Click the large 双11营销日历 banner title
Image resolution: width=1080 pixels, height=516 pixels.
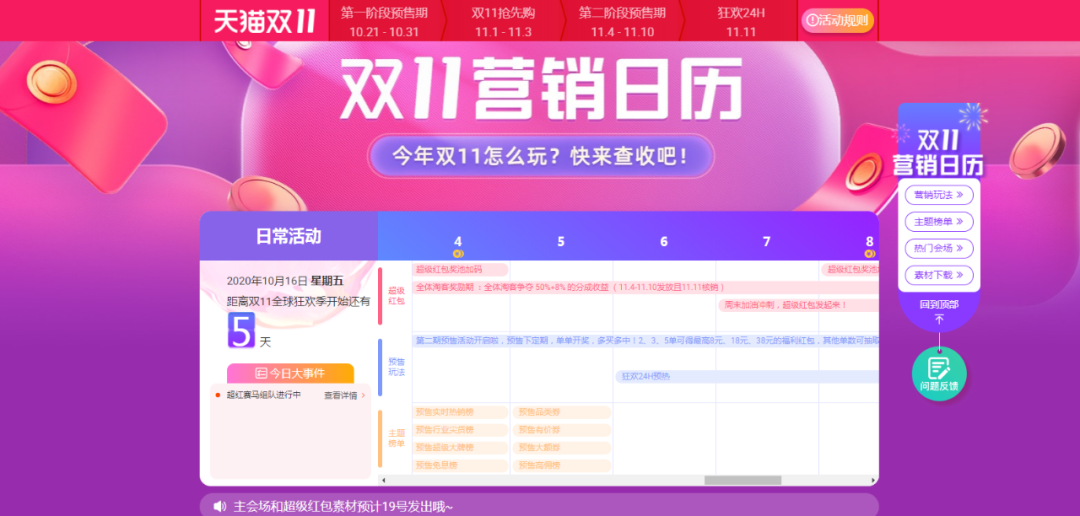[x=541, y=88]
